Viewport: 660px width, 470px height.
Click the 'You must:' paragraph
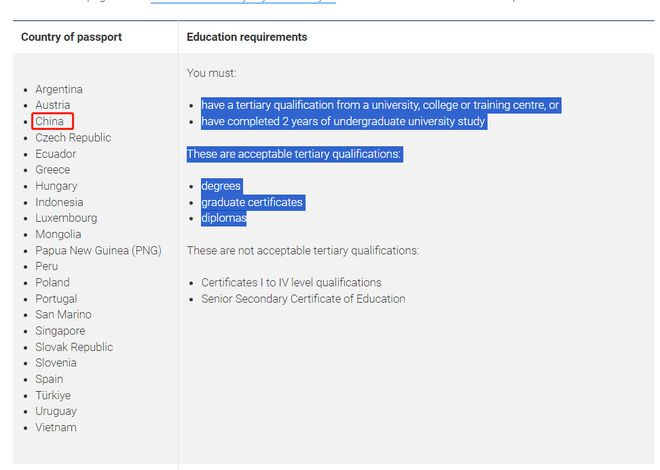(211, 73)
